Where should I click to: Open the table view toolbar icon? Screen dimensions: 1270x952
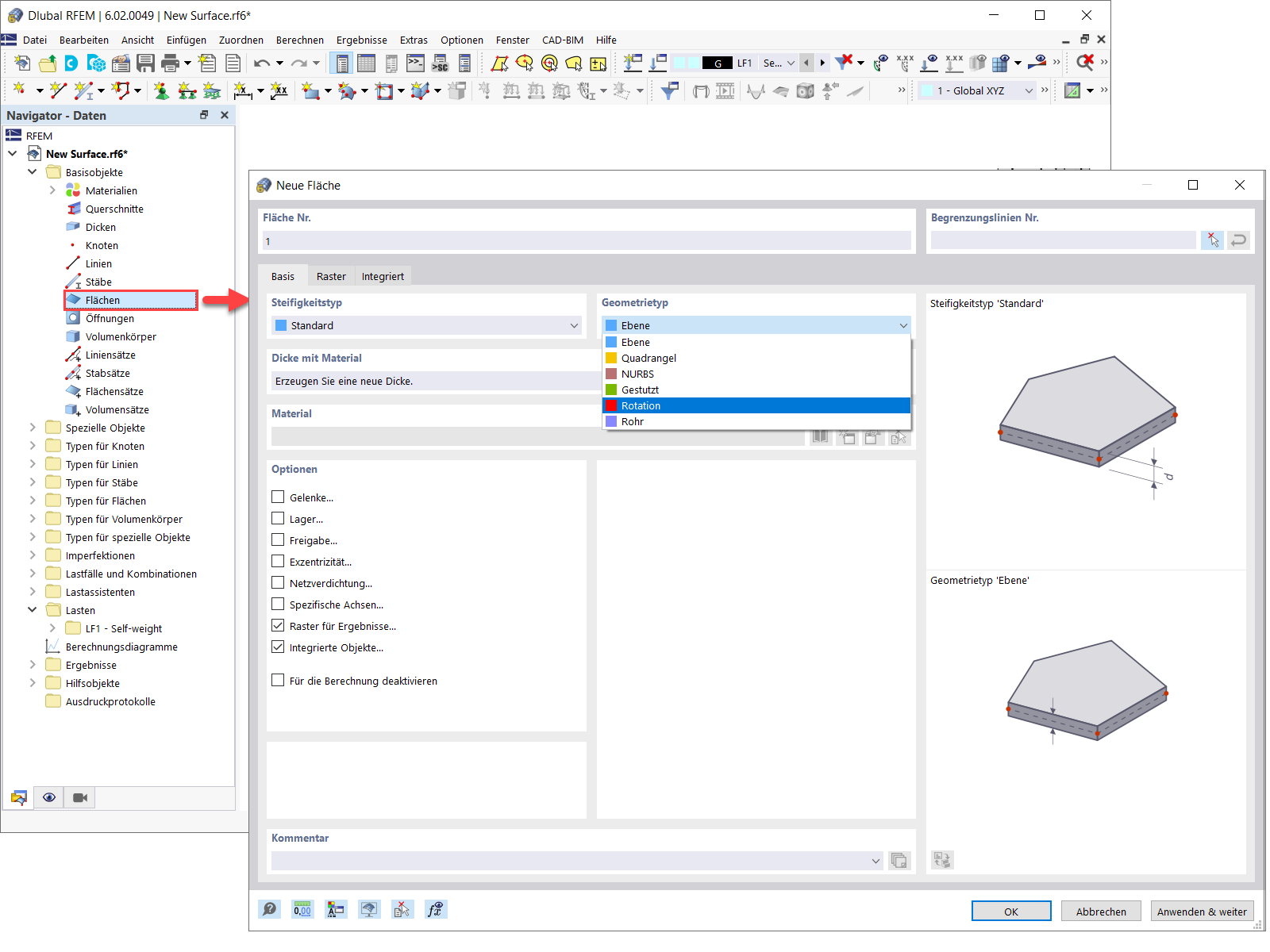click(366, 63)
